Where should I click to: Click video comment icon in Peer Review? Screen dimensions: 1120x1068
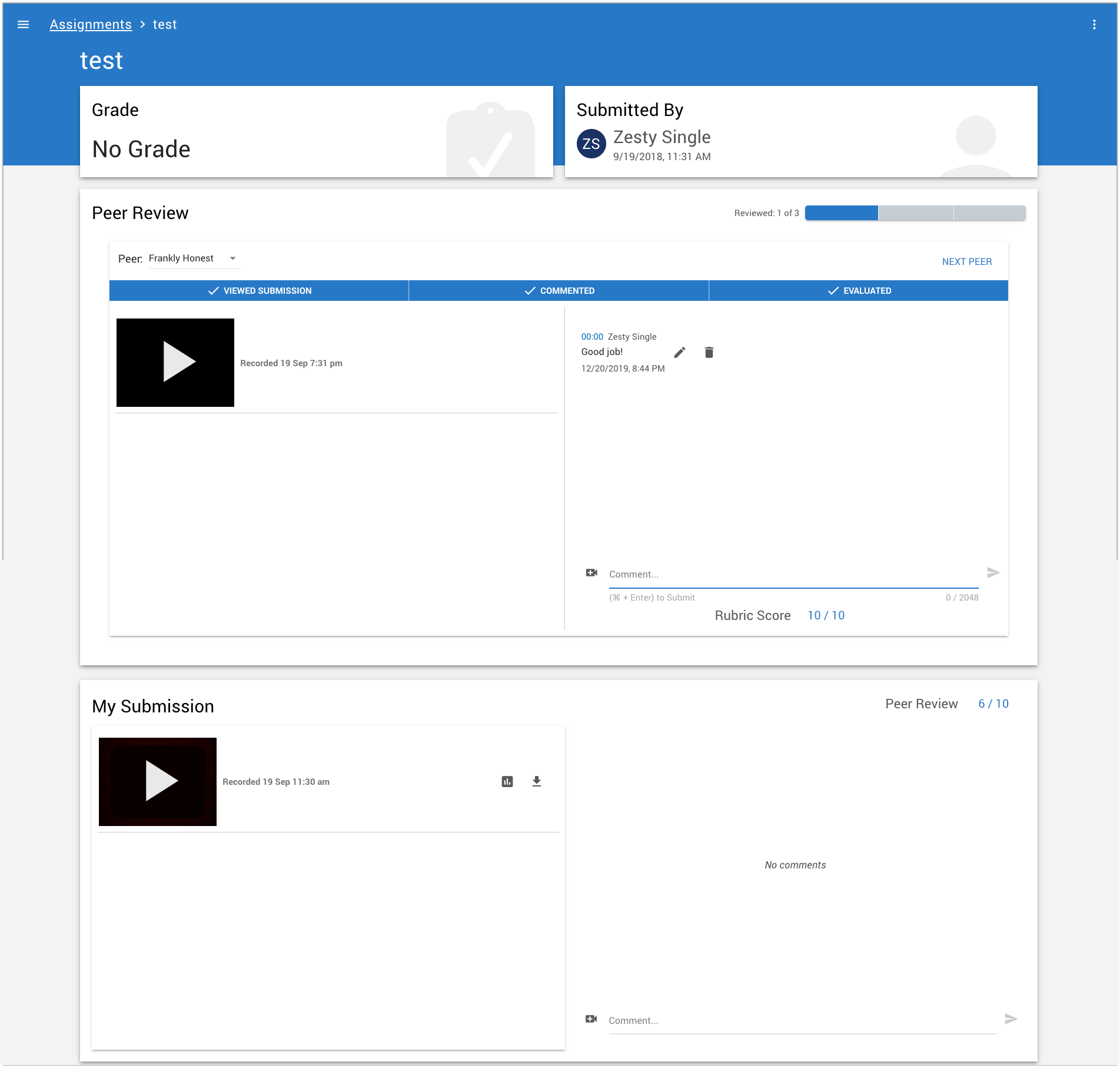click(591, 573)
